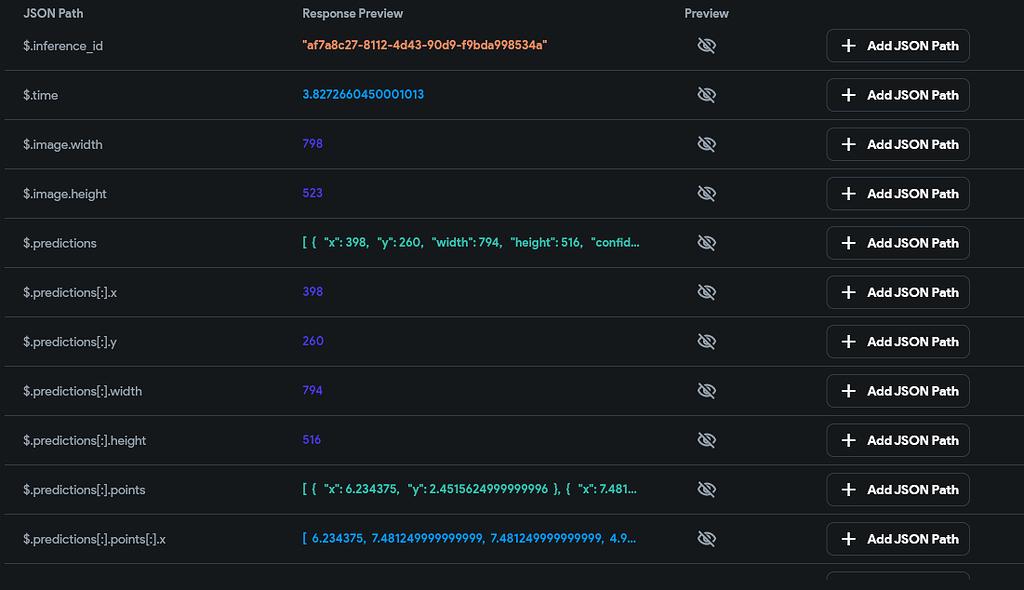Toggle preview eye for $.predictions[:].height
The width and height of the screenshot is (1024, 590).
(x=706, y=440)
